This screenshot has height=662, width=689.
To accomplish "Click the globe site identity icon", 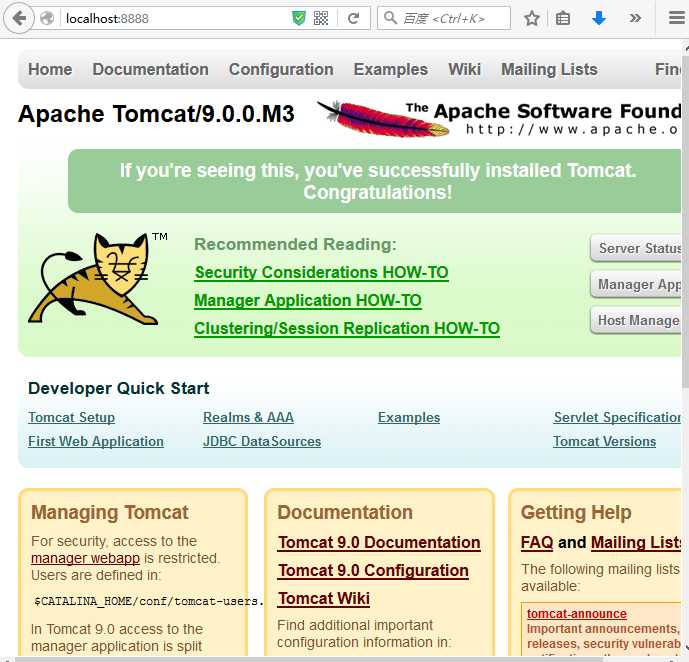I will (47, 18).
